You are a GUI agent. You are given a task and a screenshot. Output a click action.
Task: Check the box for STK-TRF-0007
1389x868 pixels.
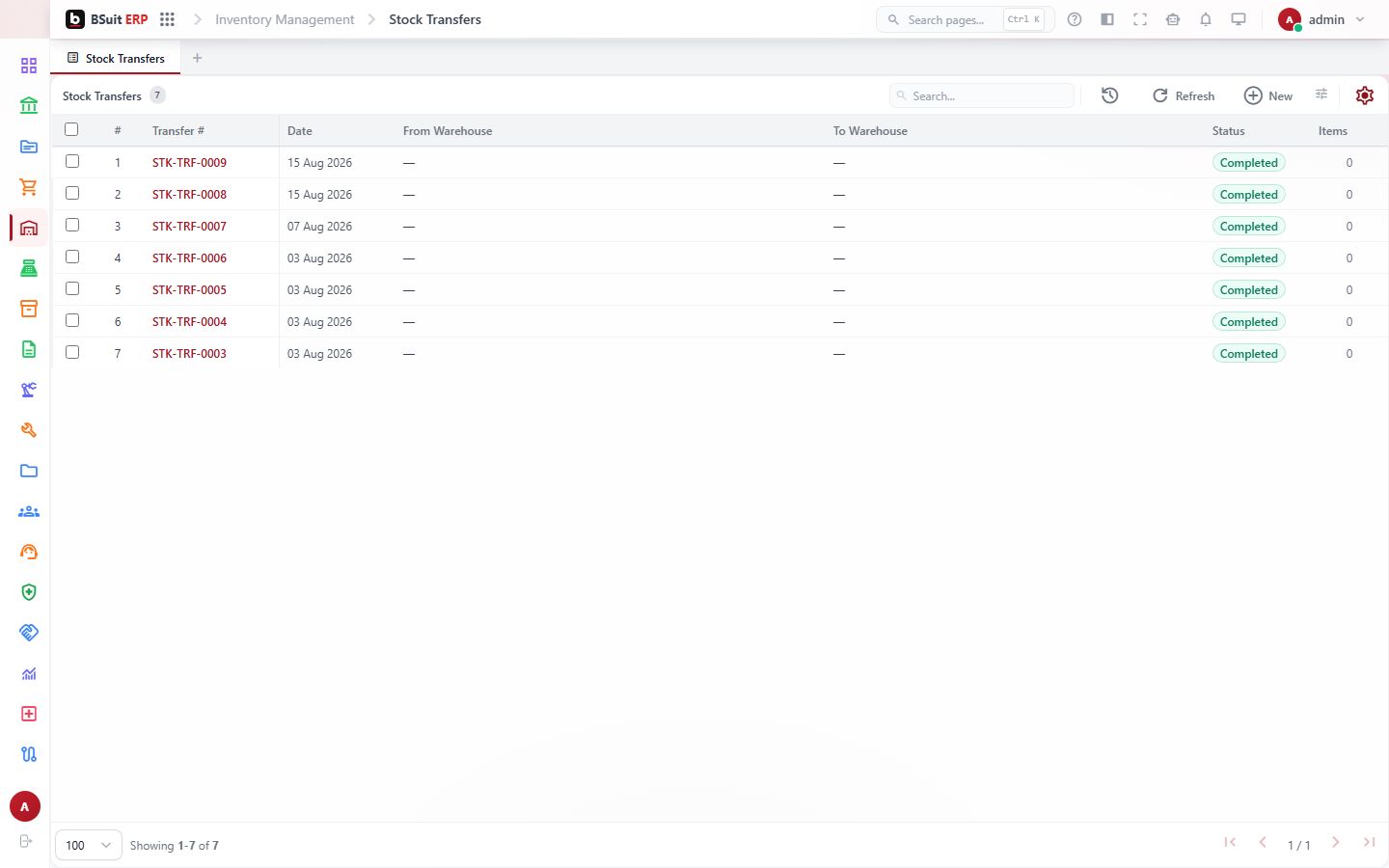pos(72,225)
